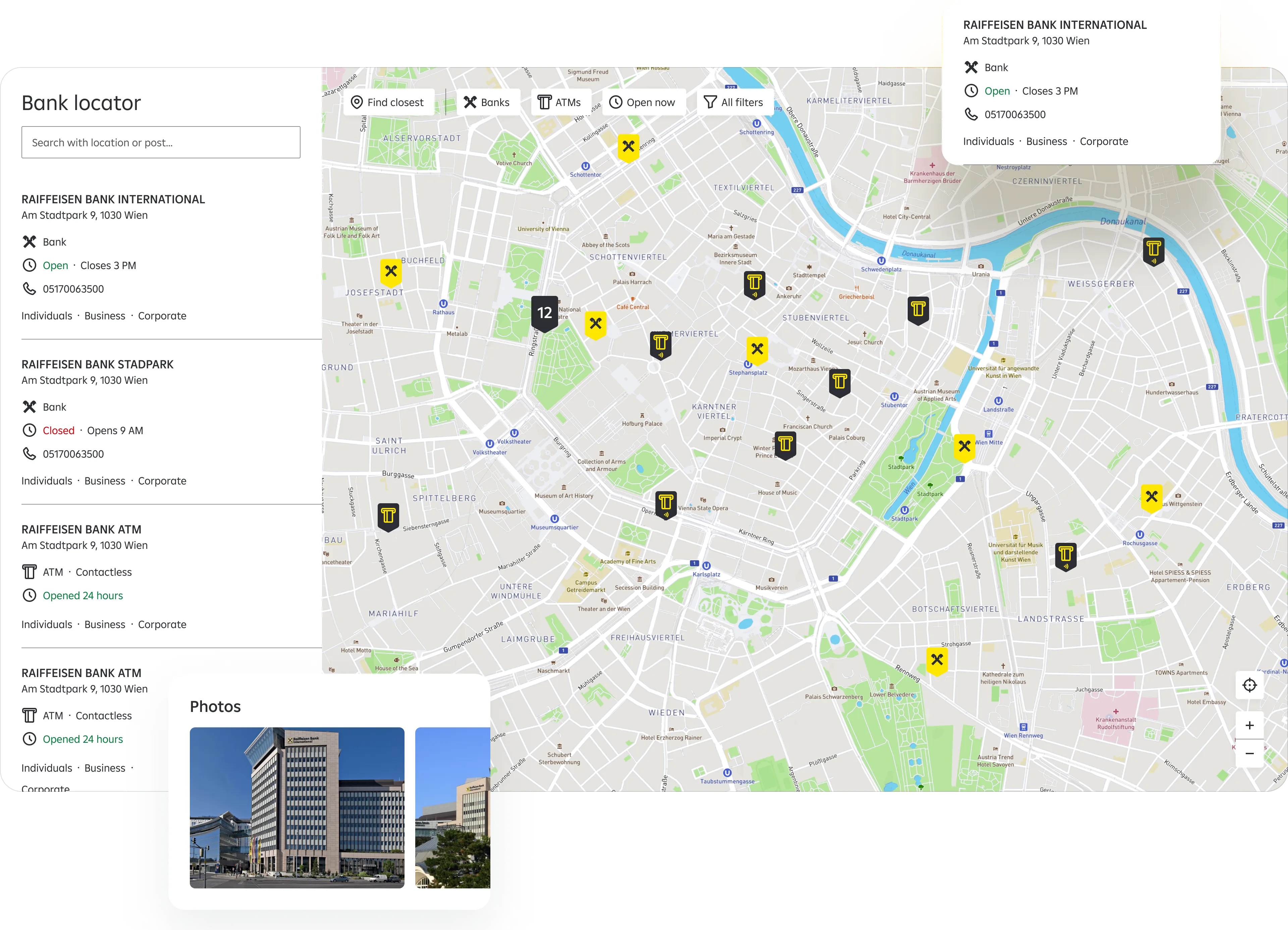Image resolution: width=1288 pixels, height=930 pixels.
Task: Select bank marker next to Café Central
Action: click(x=595, y=325)
